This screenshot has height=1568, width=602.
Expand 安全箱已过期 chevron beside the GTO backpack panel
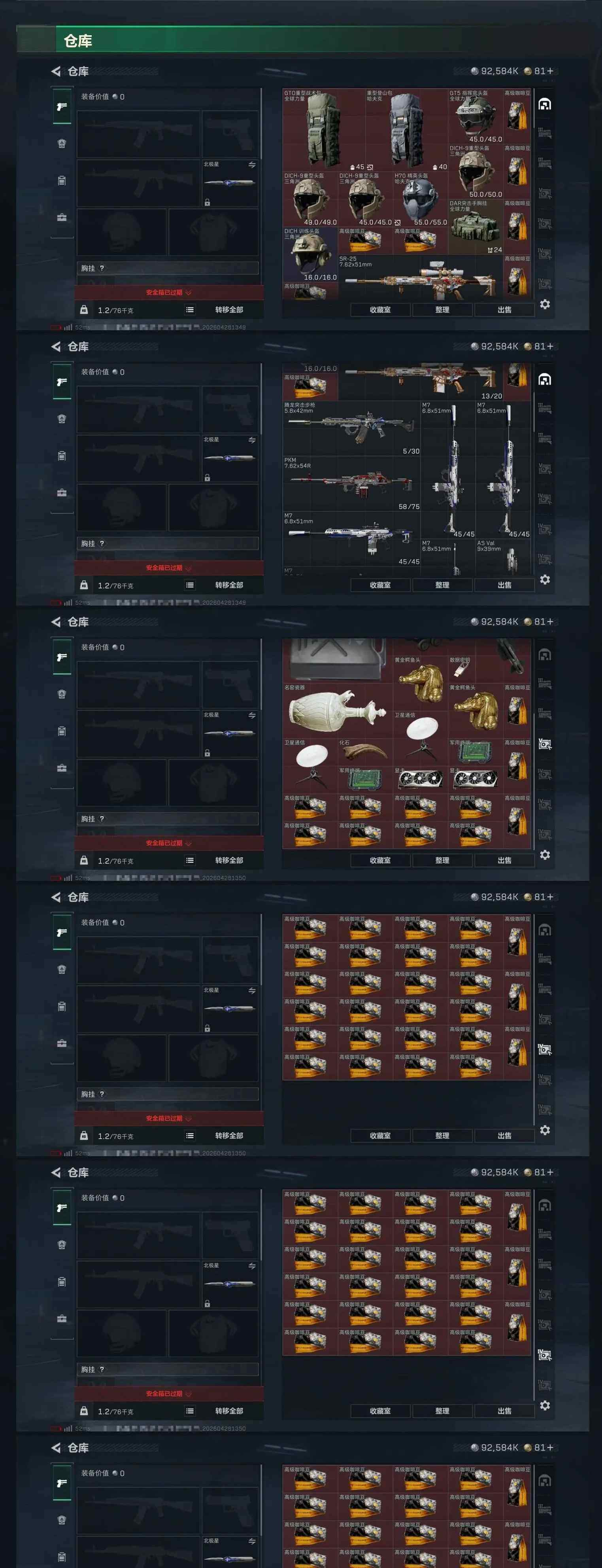click(189, 293)
